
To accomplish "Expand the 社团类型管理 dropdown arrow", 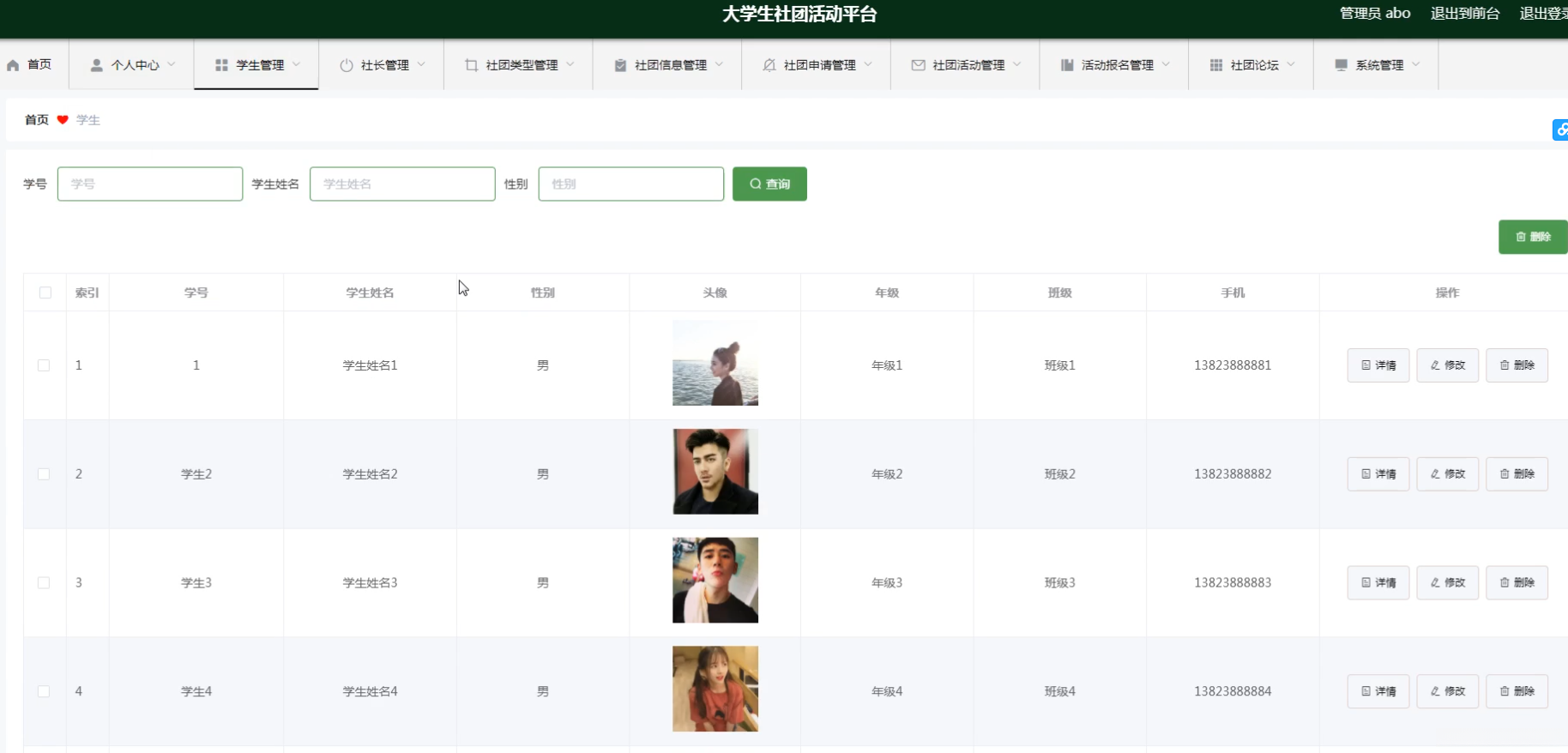I will tap(570, 64).
